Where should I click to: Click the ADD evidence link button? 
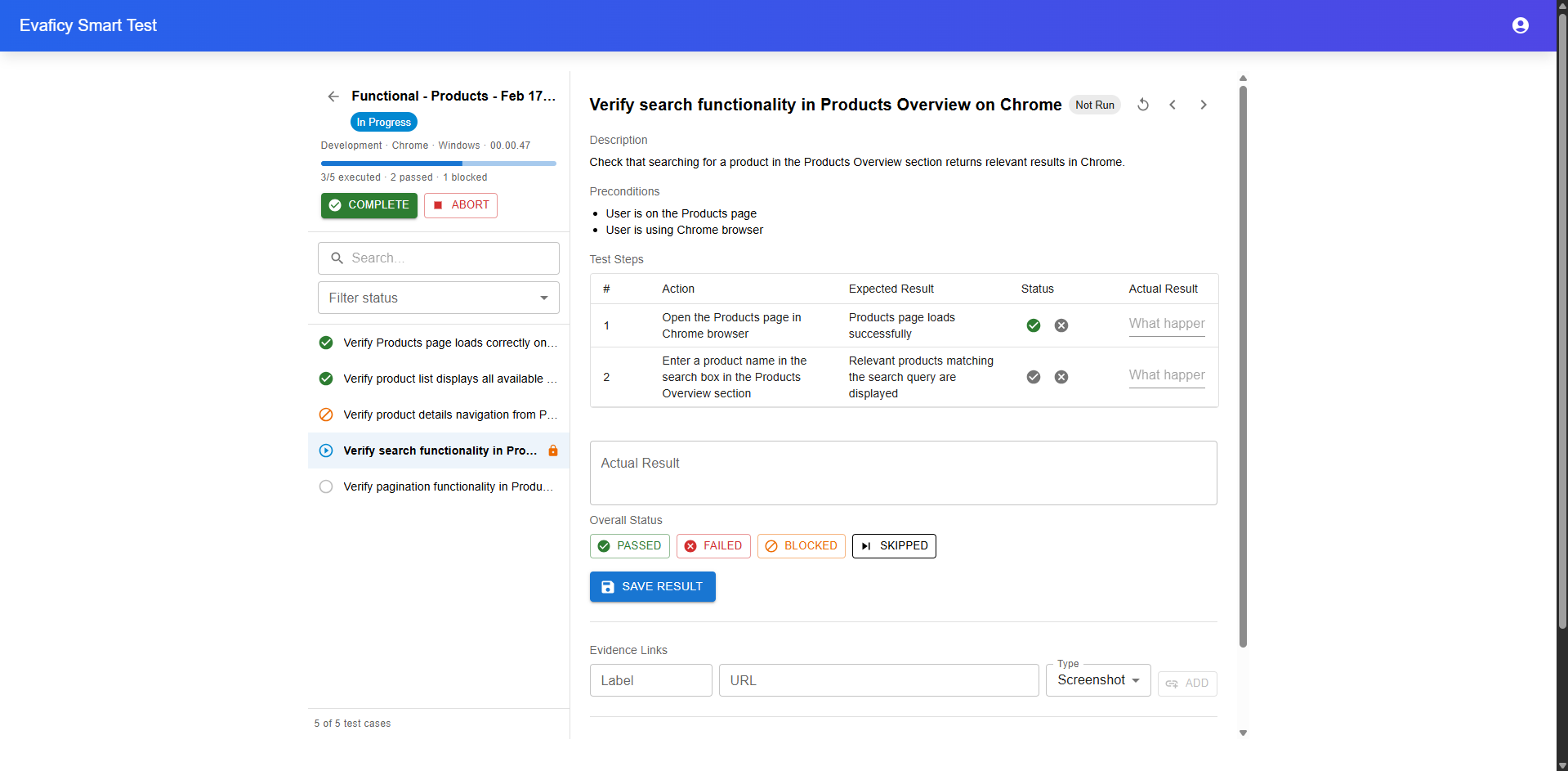coord(1187,684)
